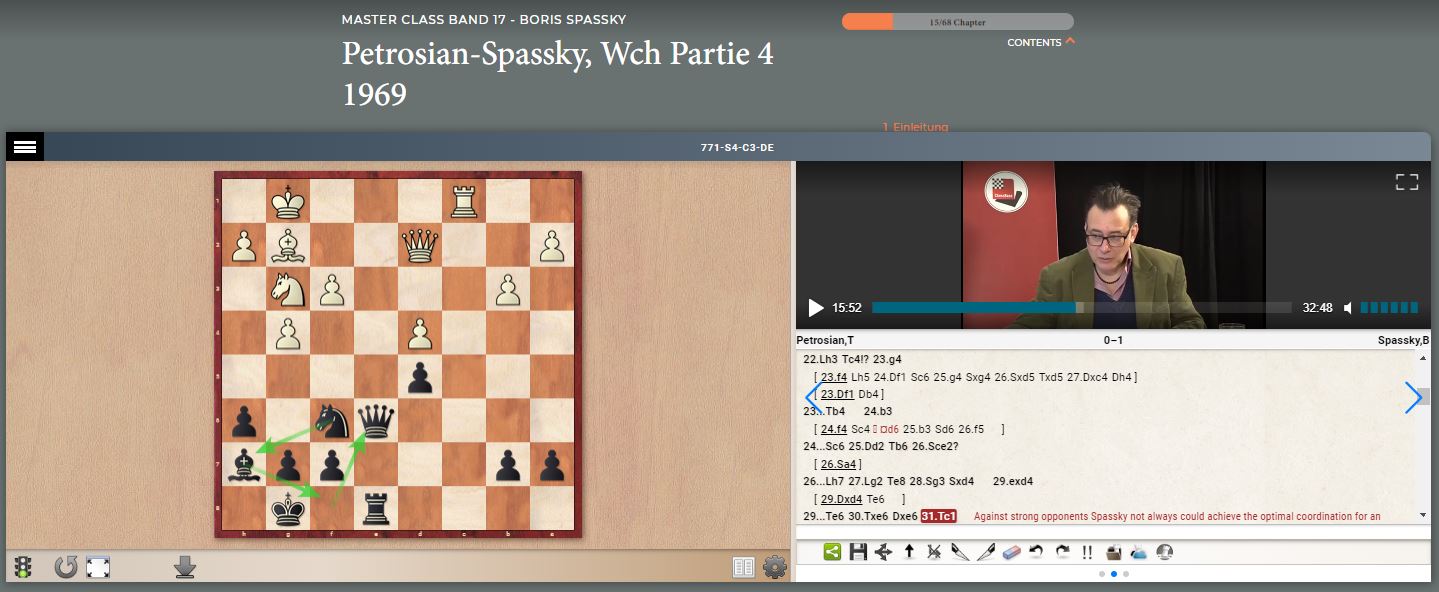Save the game with the floppy disk icon

tap(857, 551)
